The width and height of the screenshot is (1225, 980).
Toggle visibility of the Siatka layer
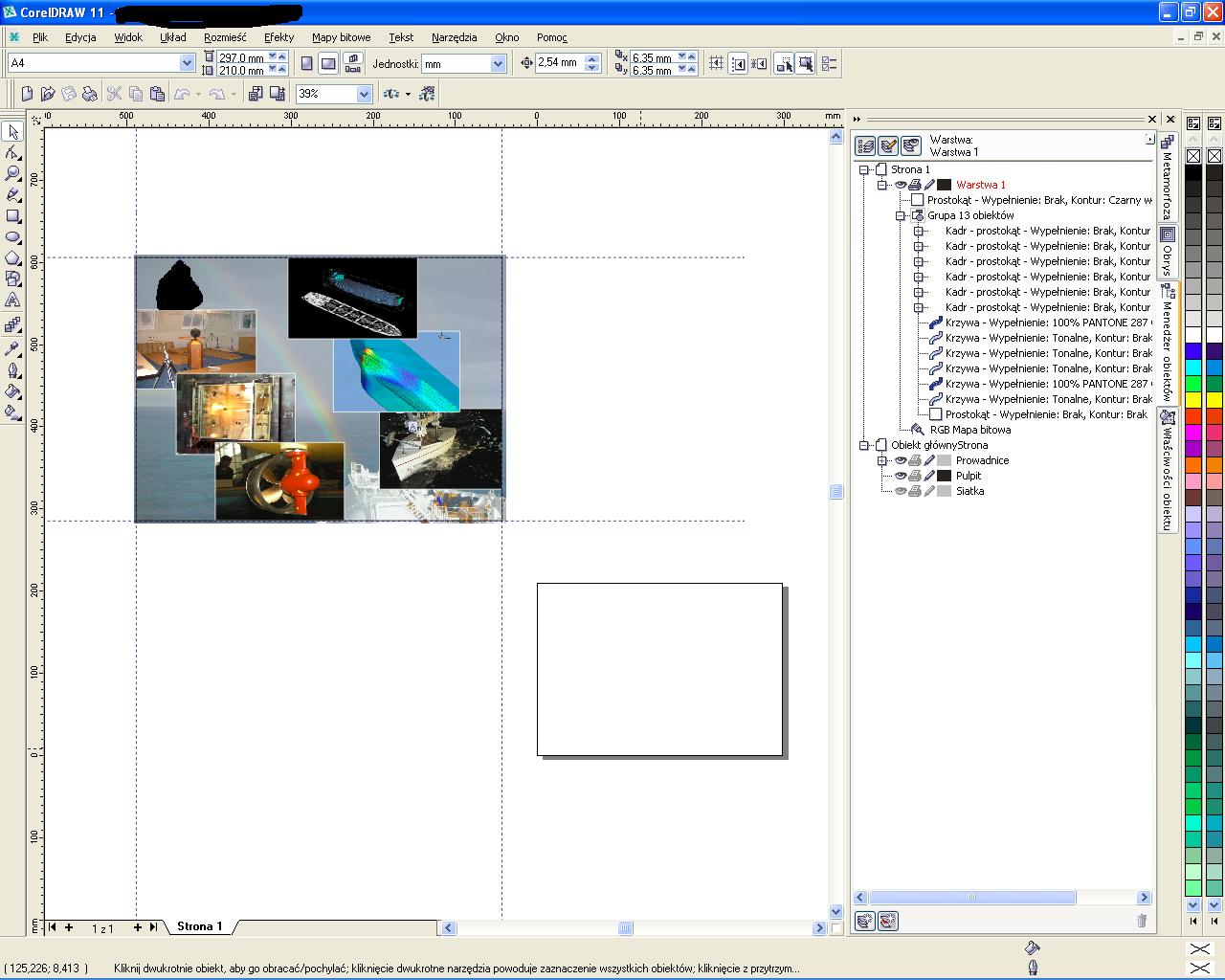pyautogui.click(x=901, y=491)
